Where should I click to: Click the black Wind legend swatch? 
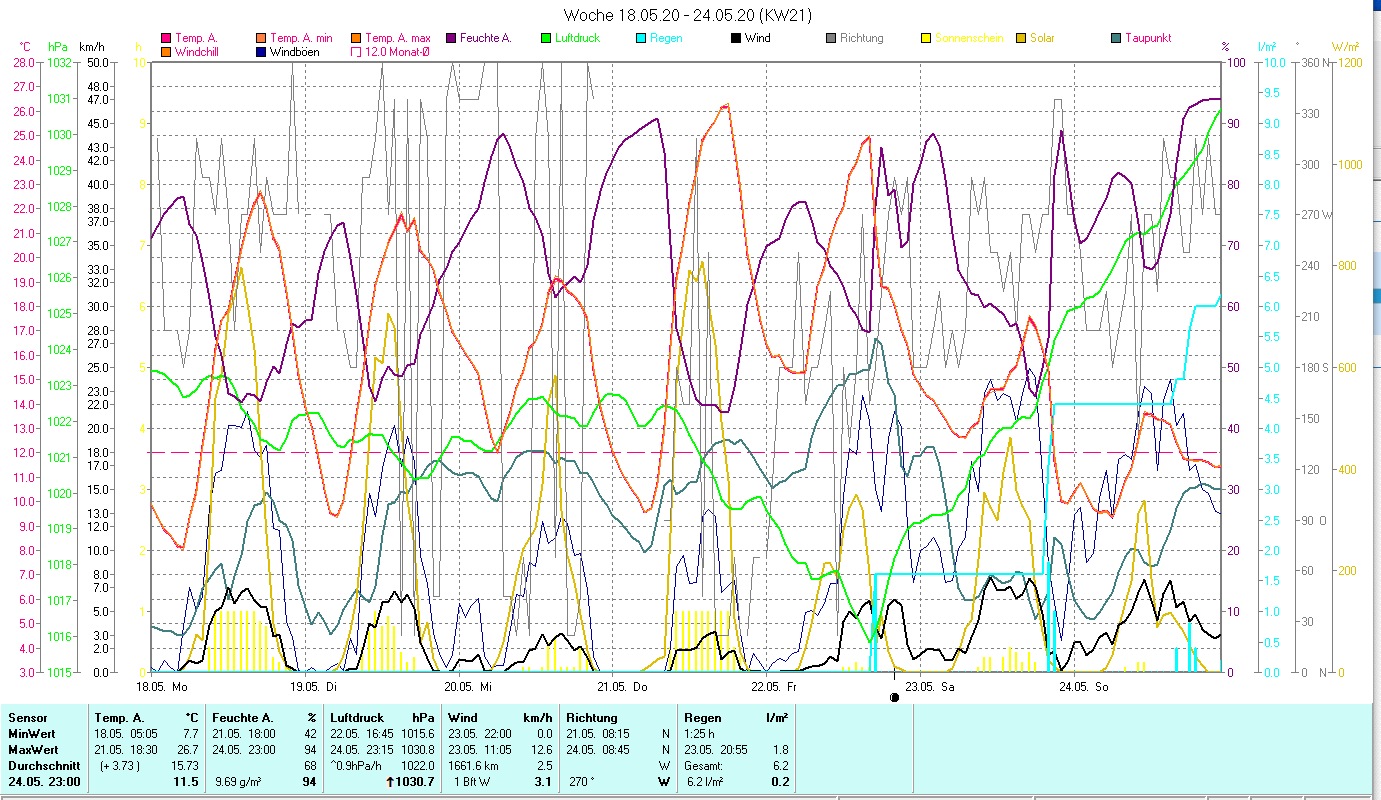click(736, 38)
